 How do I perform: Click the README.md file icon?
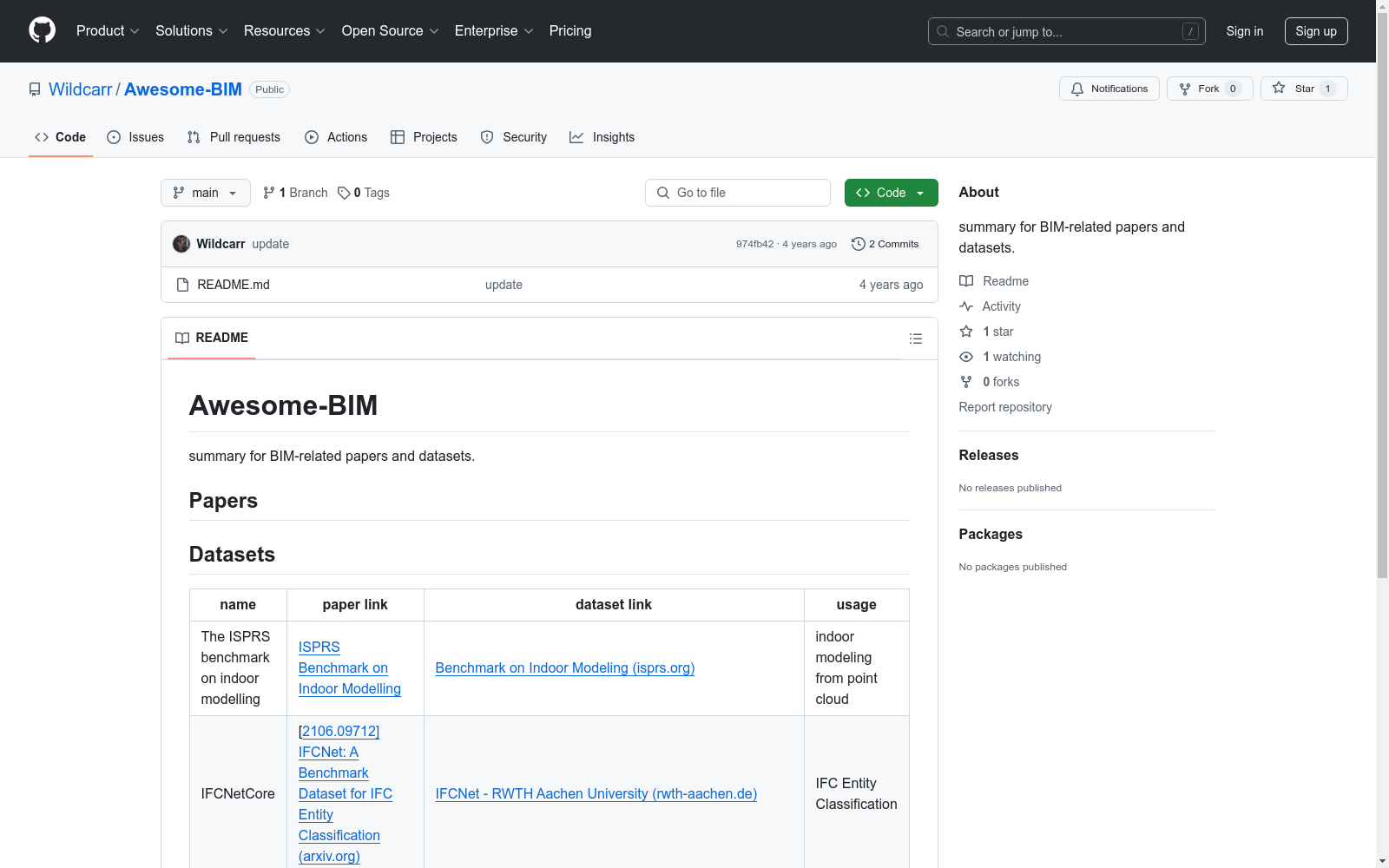click(x=182, y=285)
